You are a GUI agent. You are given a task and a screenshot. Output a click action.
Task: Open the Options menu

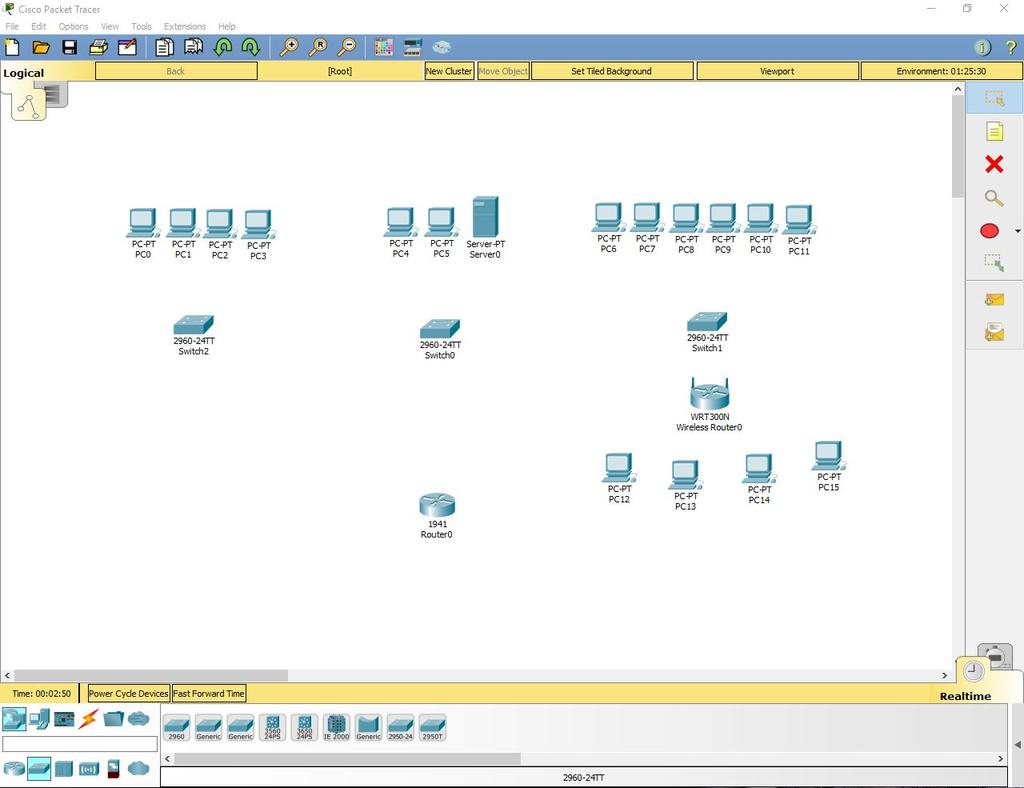(73, 26)
